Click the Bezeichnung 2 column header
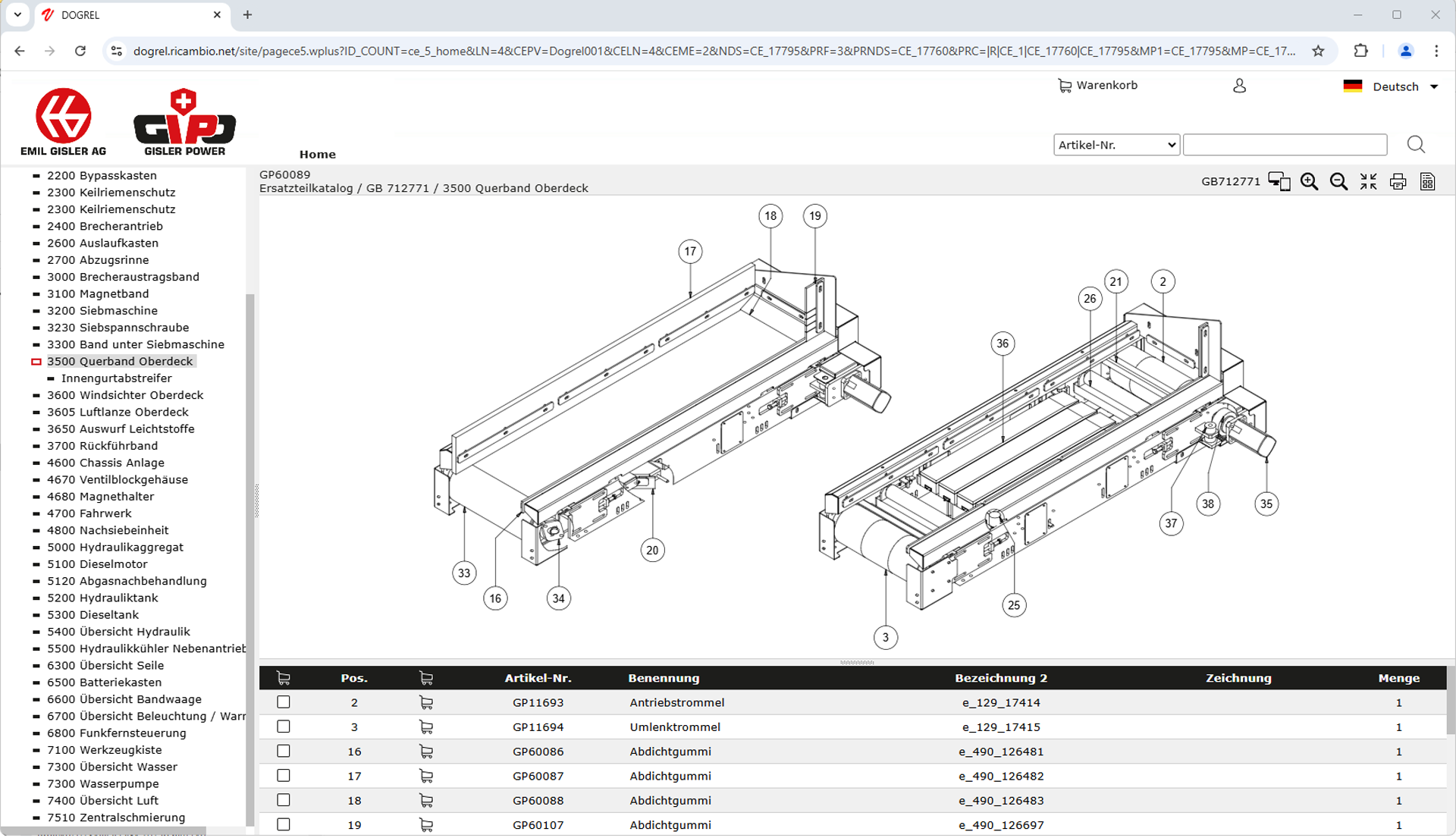This screenshot has width=1456, height=838. tap(1001, 678)
